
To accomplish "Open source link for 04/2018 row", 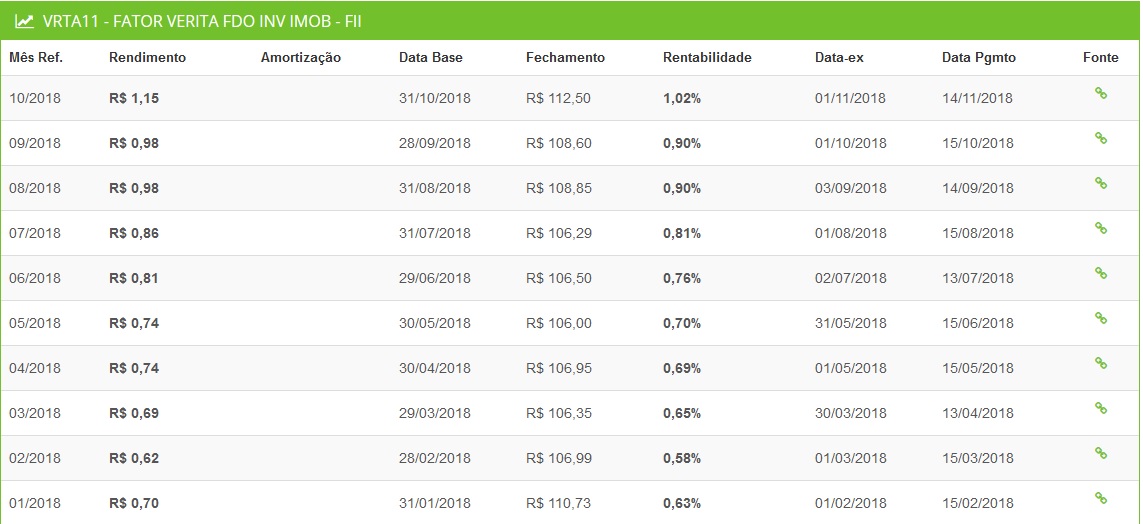I will pyautogui.click(x=1100, y=363).
